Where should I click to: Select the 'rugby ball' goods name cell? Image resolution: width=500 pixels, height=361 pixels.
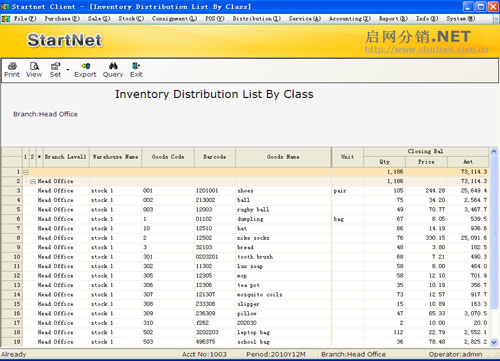click(283, 210)
